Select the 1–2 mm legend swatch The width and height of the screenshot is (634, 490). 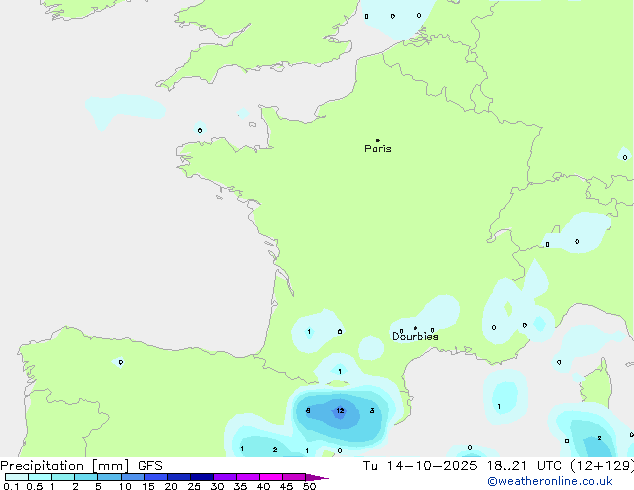point(63,477)
